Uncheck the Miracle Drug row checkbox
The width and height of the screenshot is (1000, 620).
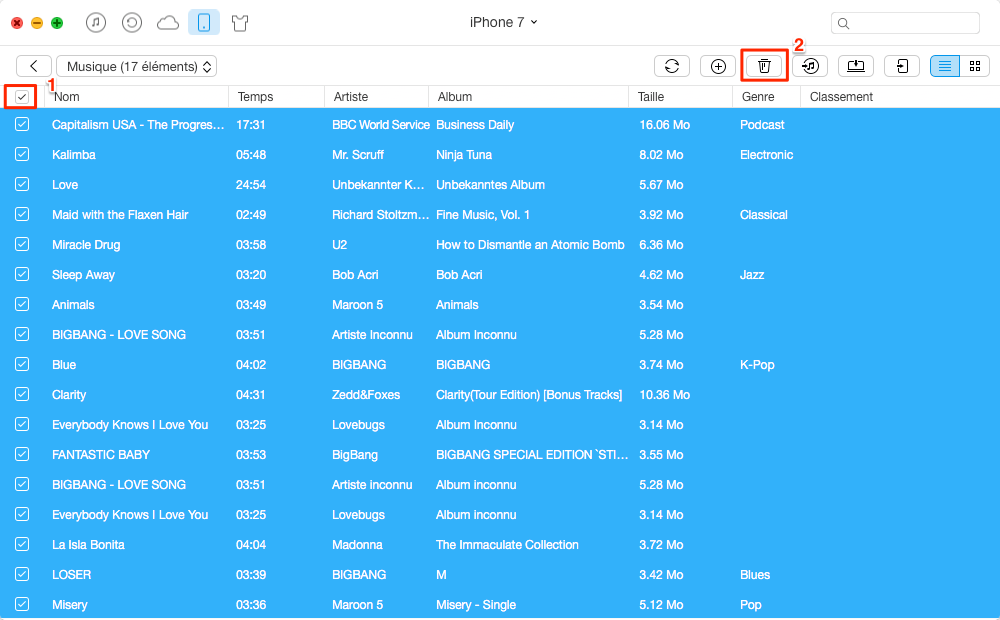[x=22, y=244]
